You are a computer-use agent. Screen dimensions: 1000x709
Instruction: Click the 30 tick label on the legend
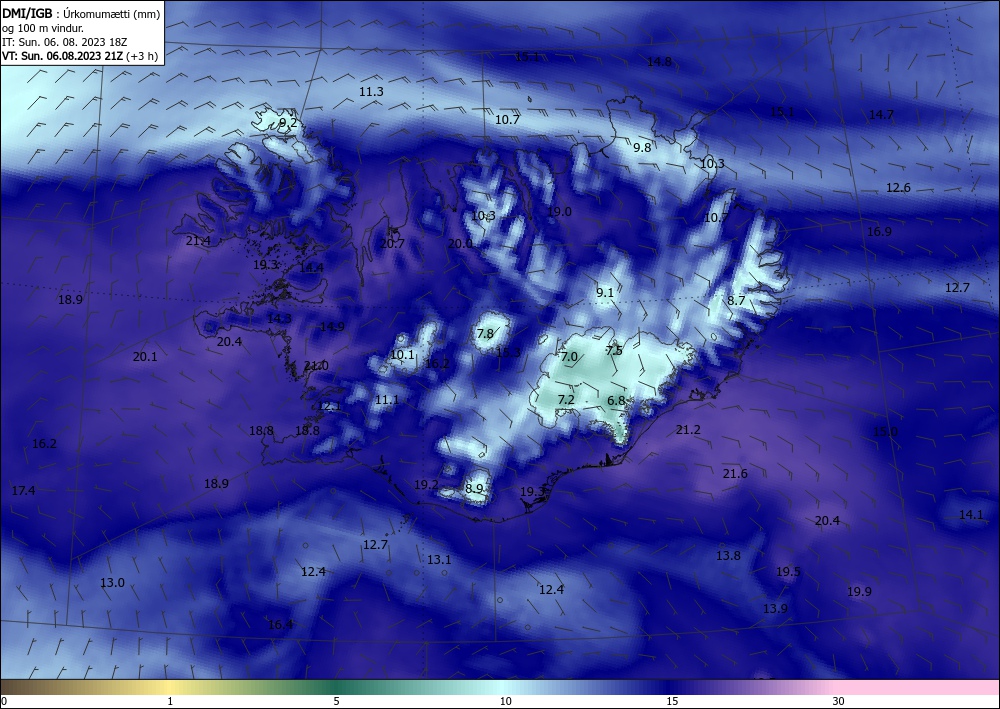pos(839,702)
